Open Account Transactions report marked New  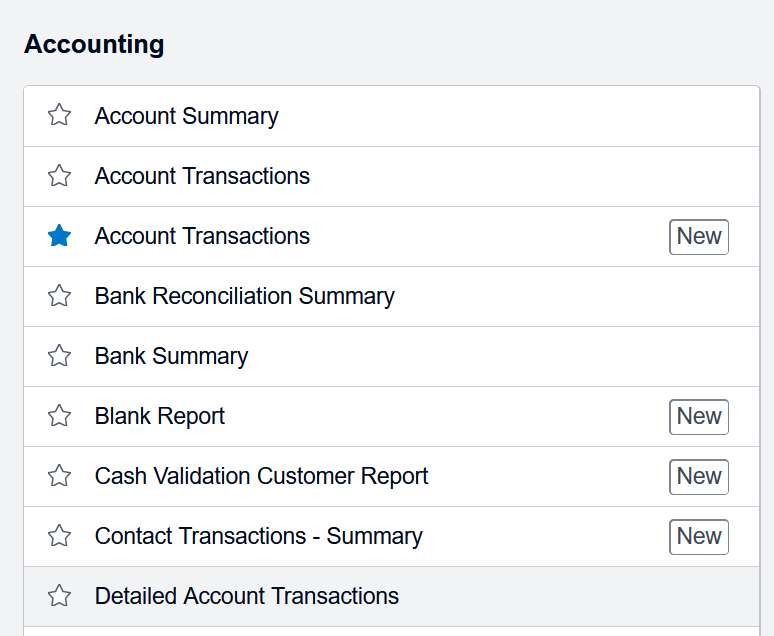pyautogui.click(x=202, y=236)
